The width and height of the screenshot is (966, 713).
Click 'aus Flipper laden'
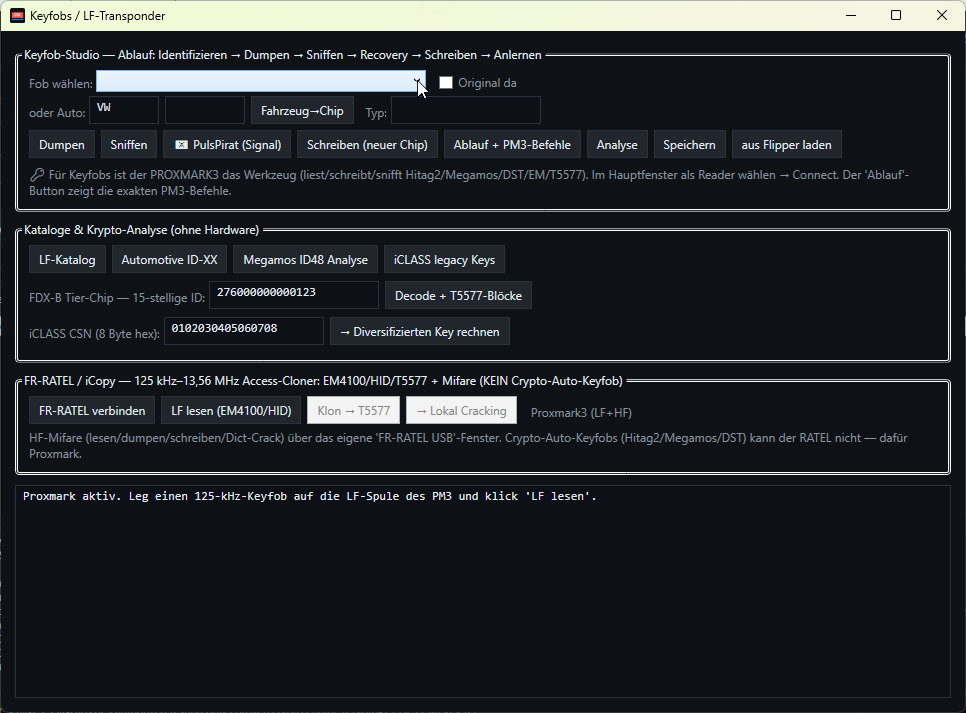(x=786, y=145)
